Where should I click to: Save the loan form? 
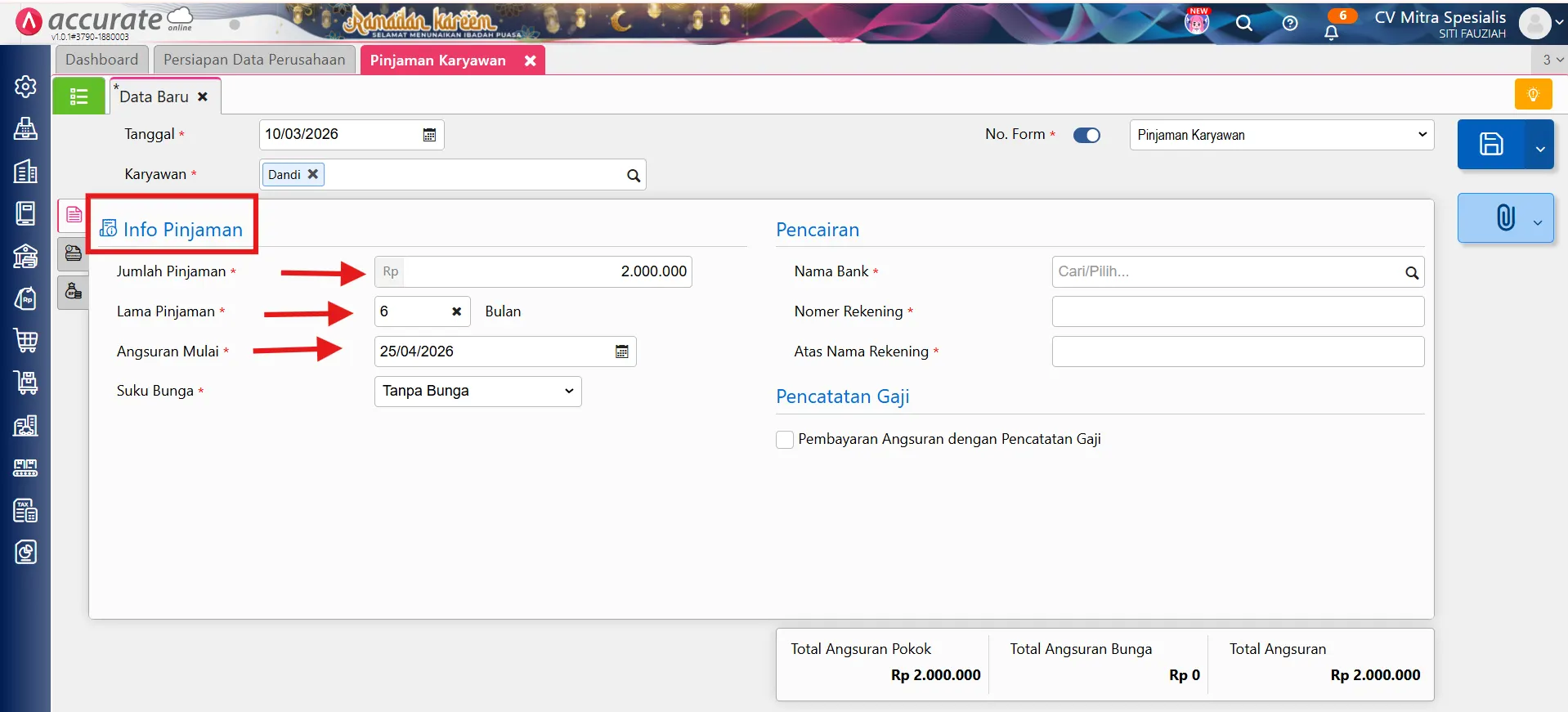click(1491, 144)
